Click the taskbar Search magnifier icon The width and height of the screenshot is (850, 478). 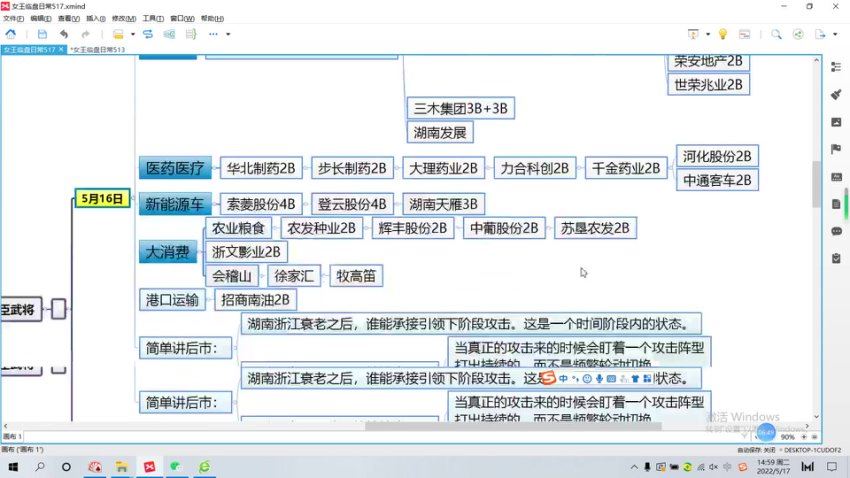click(40, 467)
